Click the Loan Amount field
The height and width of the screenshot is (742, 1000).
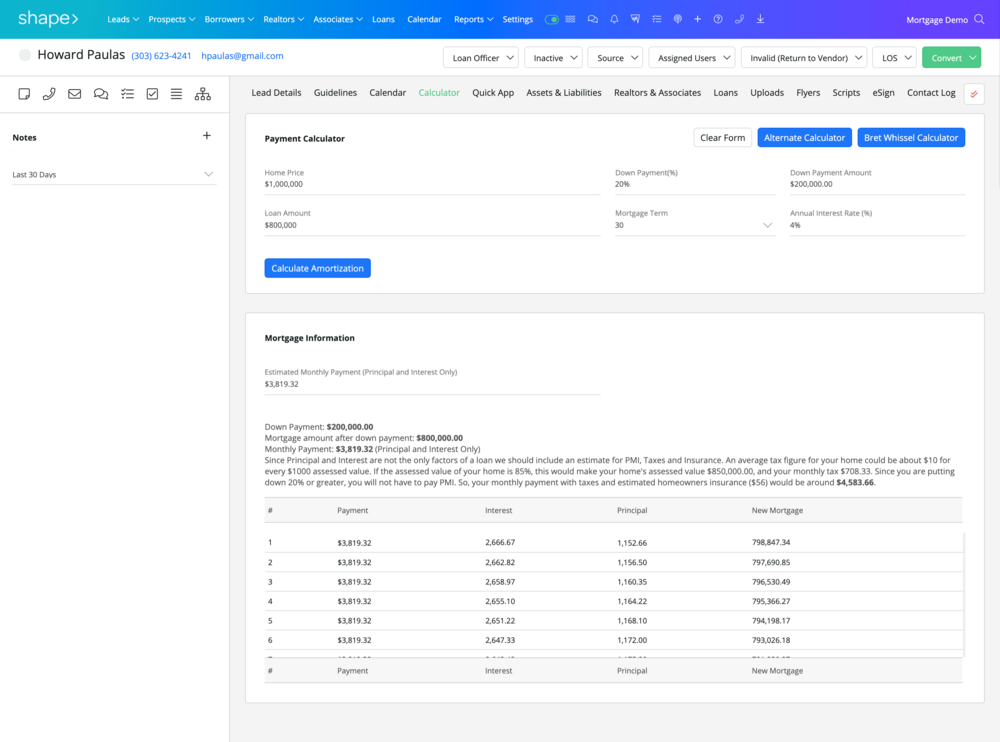[x=432, y=225]
